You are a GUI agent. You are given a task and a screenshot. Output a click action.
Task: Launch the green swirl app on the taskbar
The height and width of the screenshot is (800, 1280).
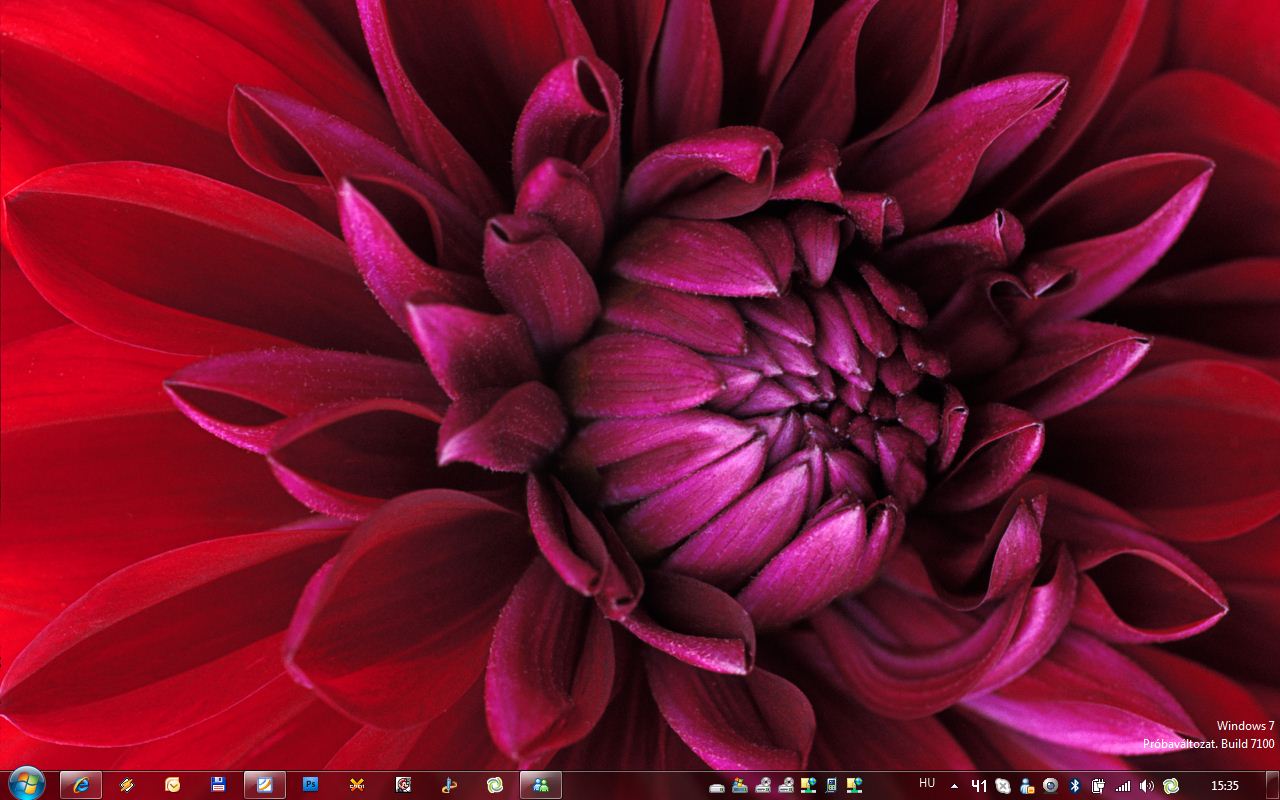point(495,785)
